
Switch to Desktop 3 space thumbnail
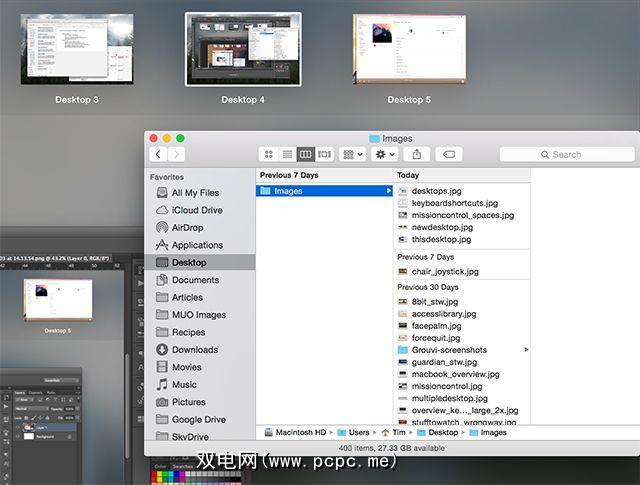77,49
